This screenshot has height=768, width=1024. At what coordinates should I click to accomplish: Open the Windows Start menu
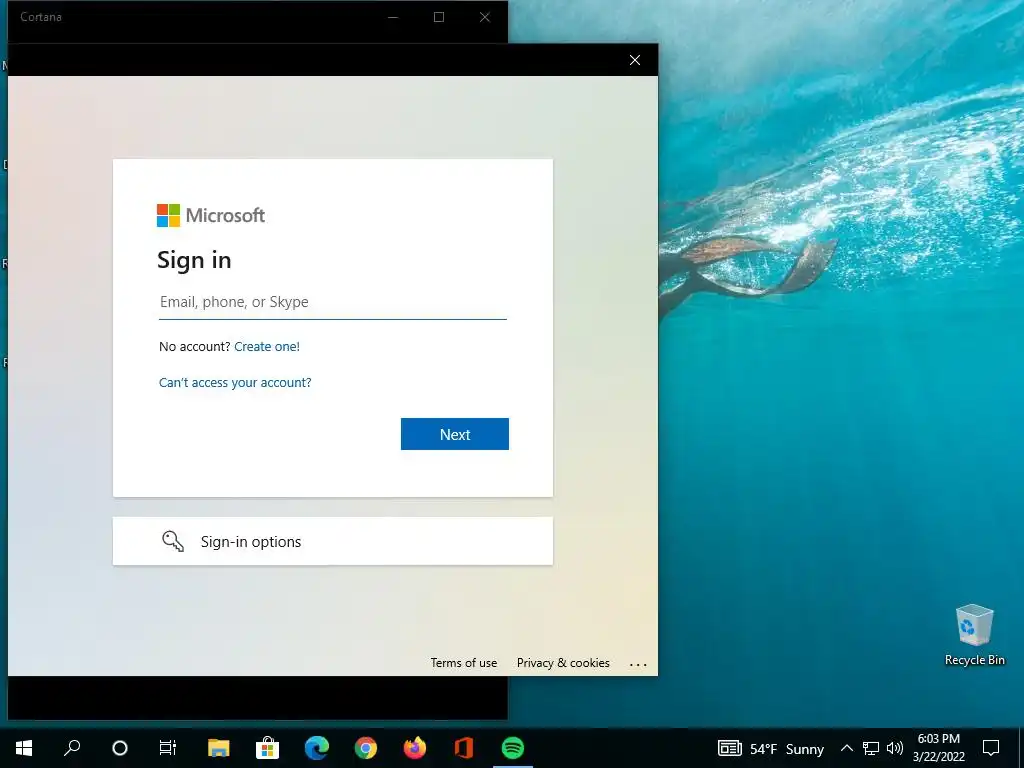point(24,748)
